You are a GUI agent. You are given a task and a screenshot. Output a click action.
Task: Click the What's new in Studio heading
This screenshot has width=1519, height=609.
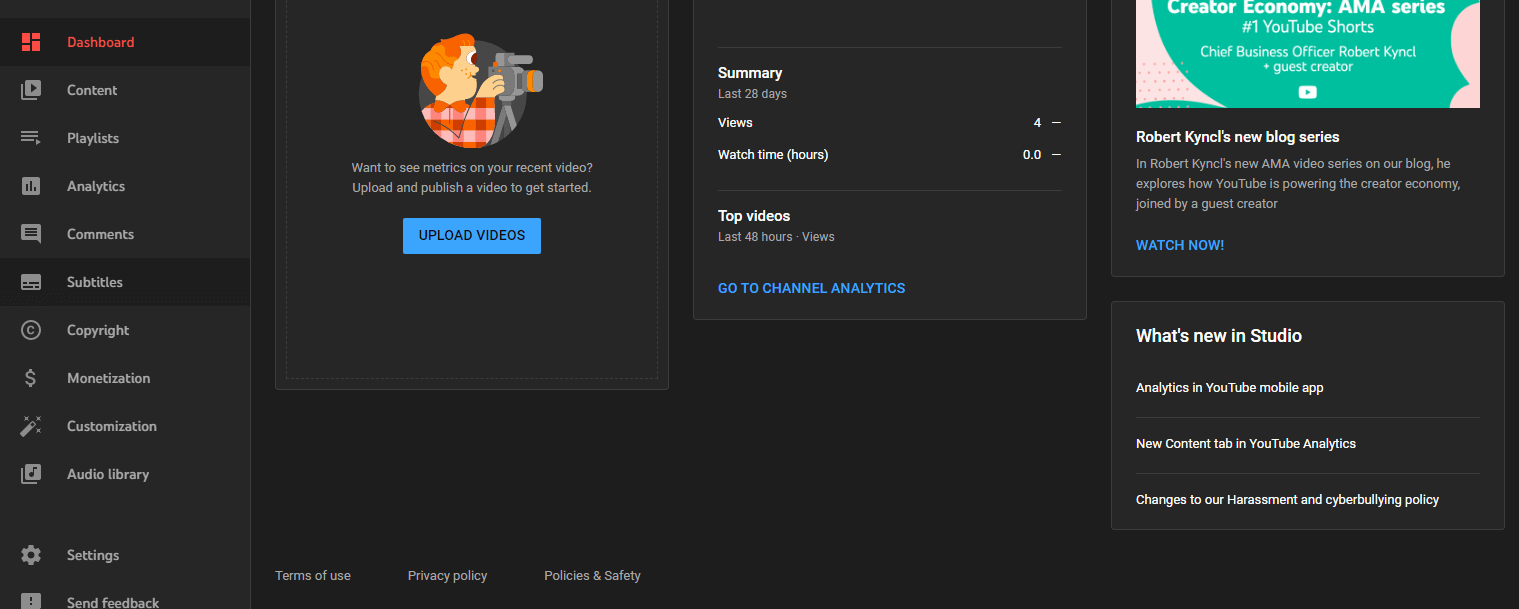click(x=1219, y=336)
